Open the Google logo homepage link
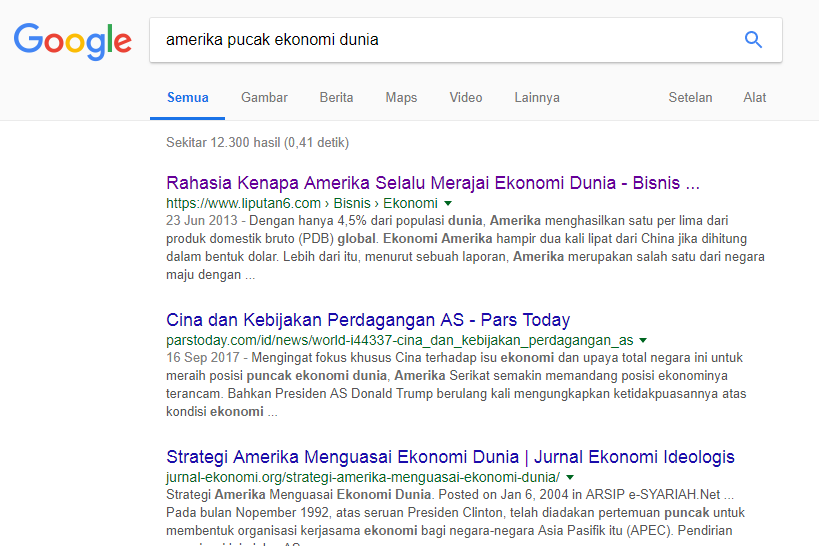The height and width of the screenshot is (546, 819). pyautogui.click(x=73, y=42)
